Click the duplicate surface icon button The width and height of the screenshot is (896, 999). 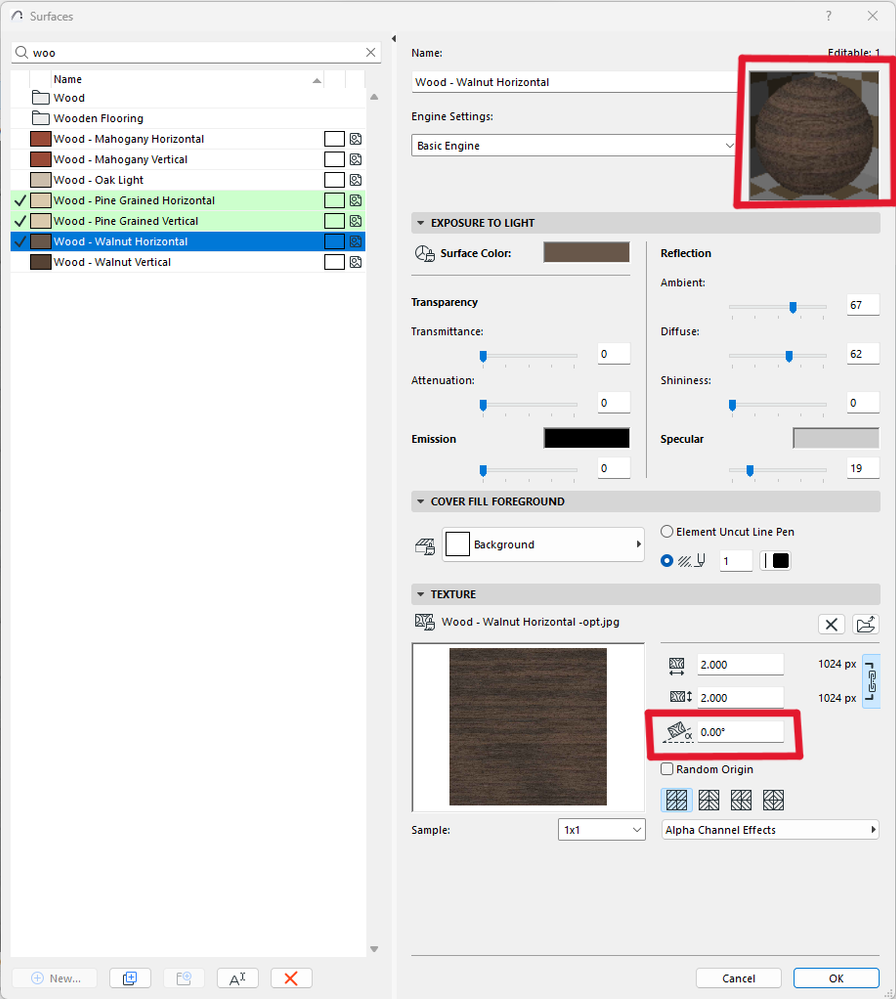130,978
